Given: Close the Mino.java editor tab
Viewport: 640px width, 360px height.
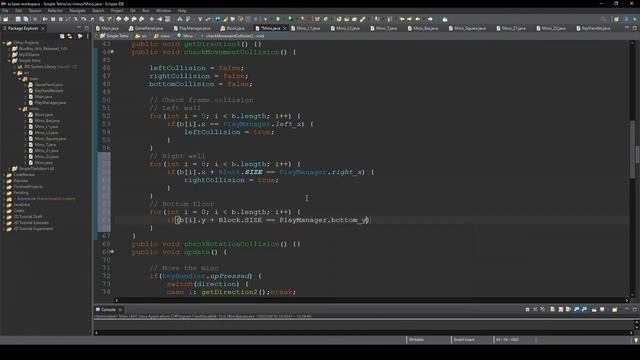Looking at the screenshot, I should [284, 28].
